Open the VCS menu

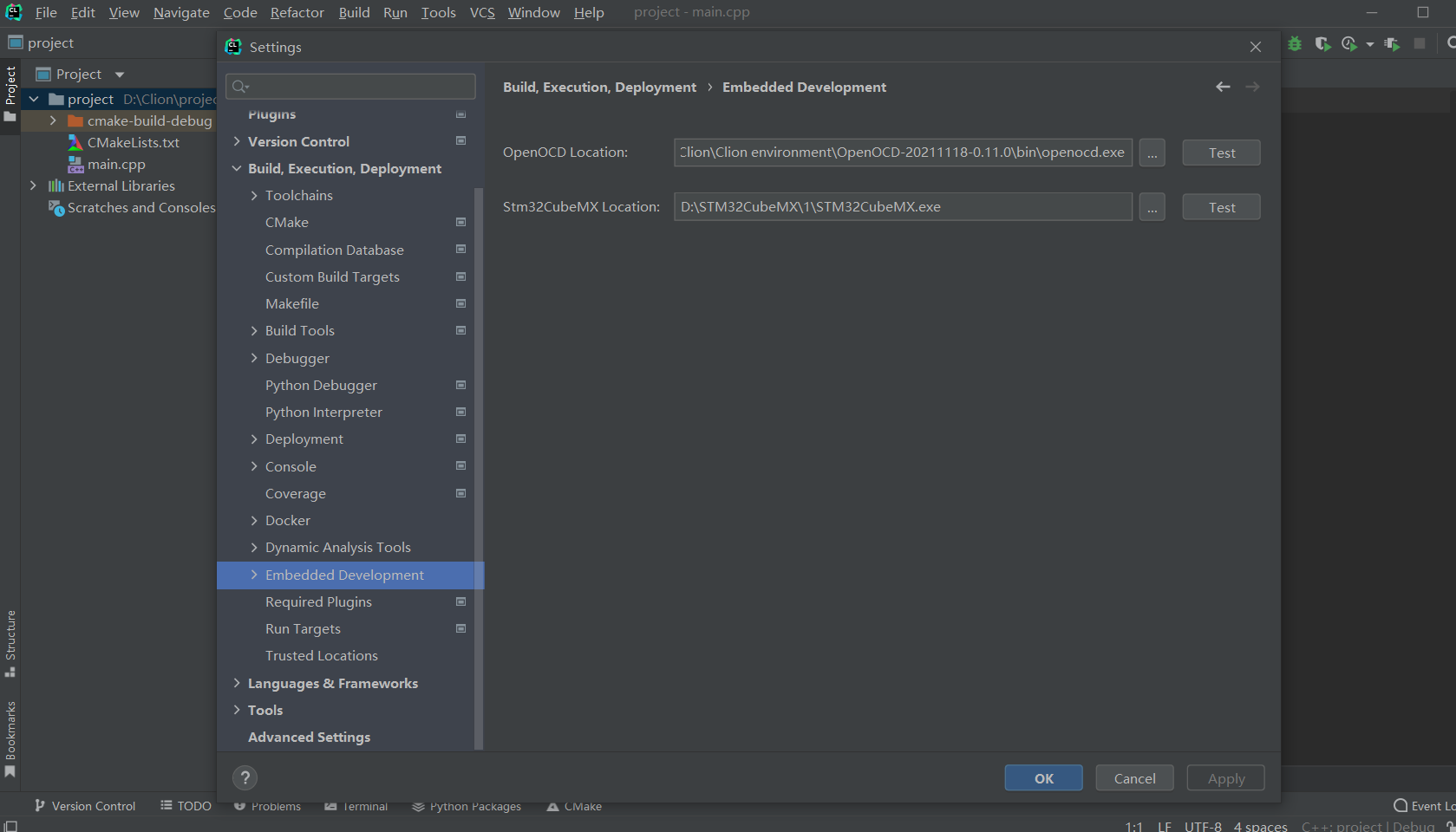[x=482, y=12]
